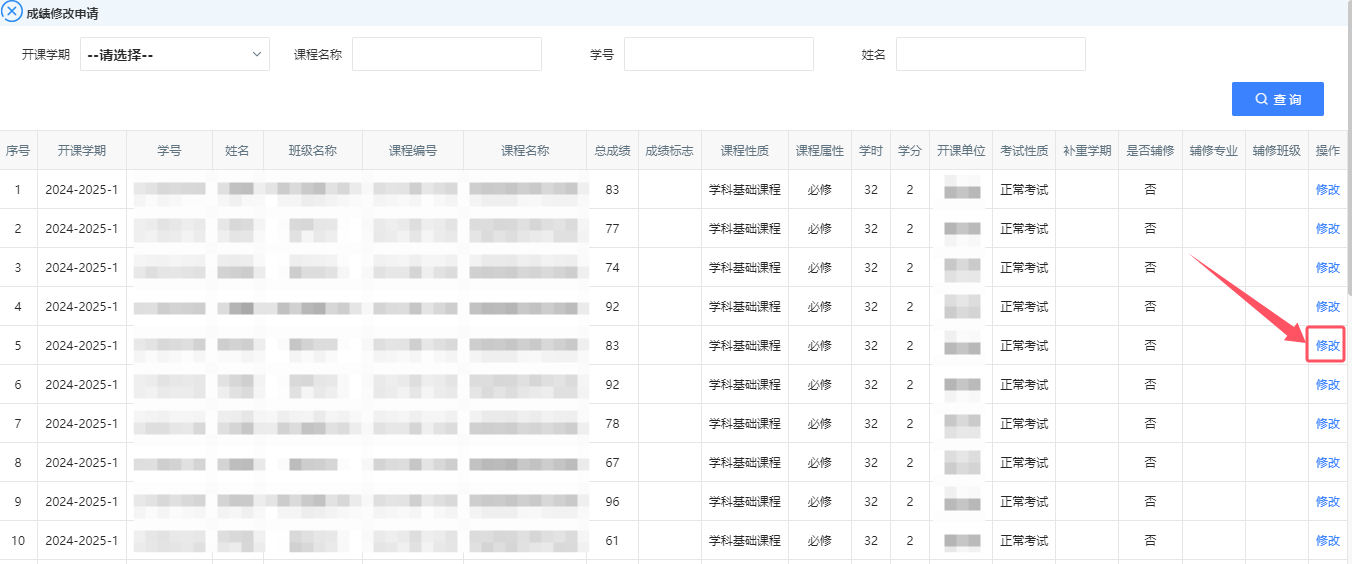Click the 总成绩 column header
Screen dimensions: 1352x564
[612, 151]
